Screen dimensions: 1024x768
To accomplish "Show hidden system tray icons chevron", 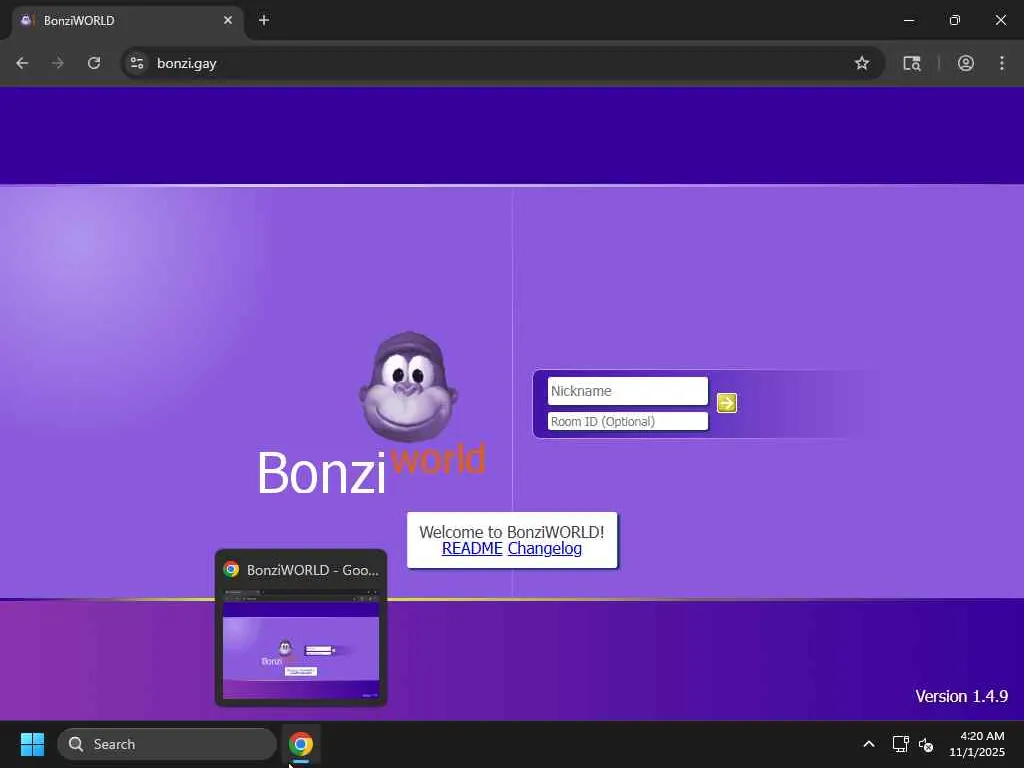I will (x=869, y=744).
